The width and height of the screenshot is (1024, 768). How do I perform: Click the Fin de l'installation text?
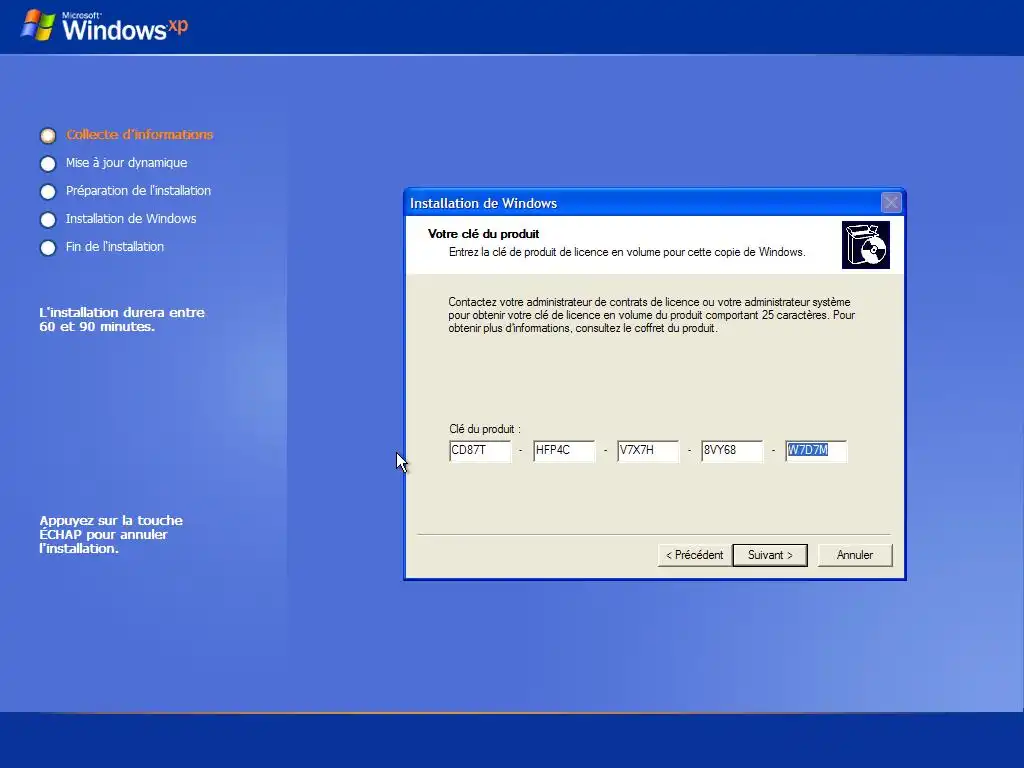pyautogui.click(x=115, y=247)
